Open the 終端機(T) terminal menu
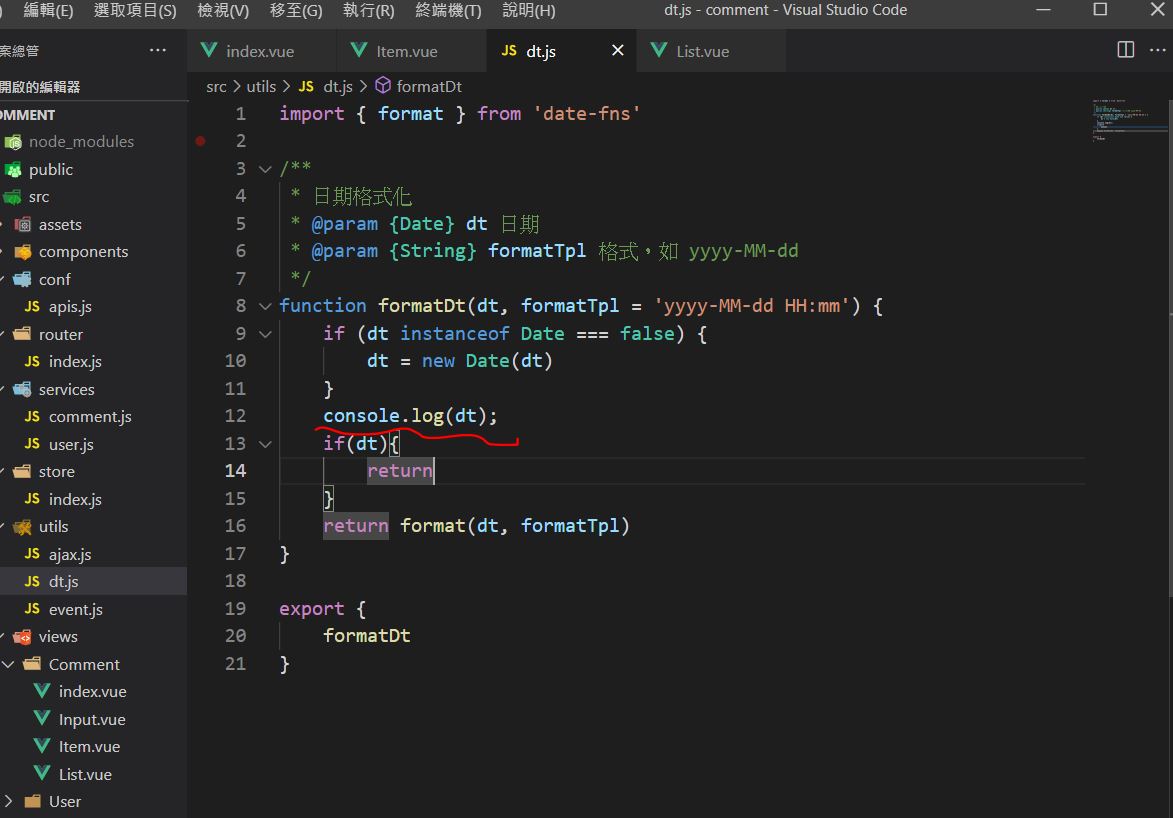The height and width of the screenshot is (818, 1173). coord(448,10)
